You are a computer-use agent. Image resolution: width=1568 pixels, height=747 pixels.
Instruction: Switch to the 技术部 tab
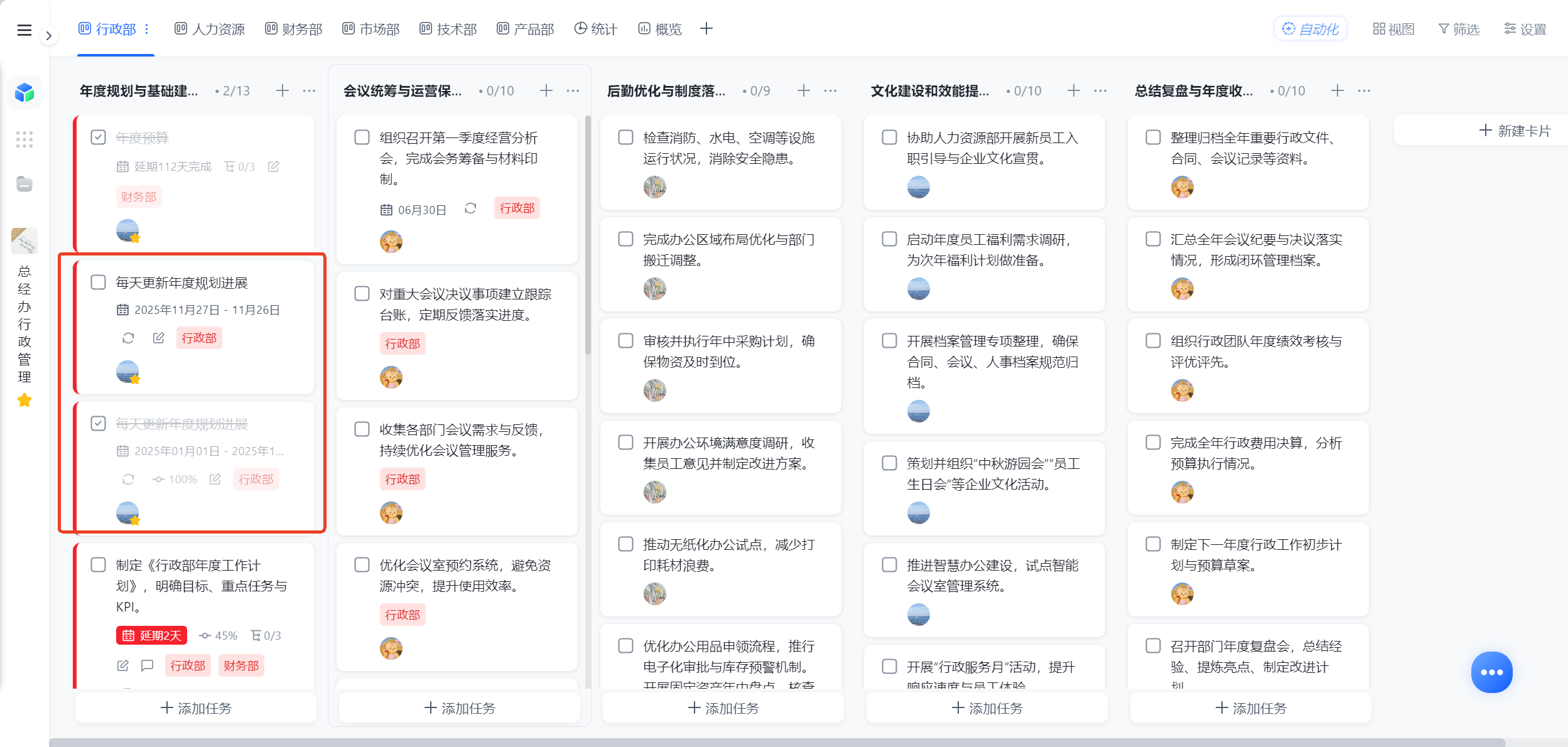[448, 29]
